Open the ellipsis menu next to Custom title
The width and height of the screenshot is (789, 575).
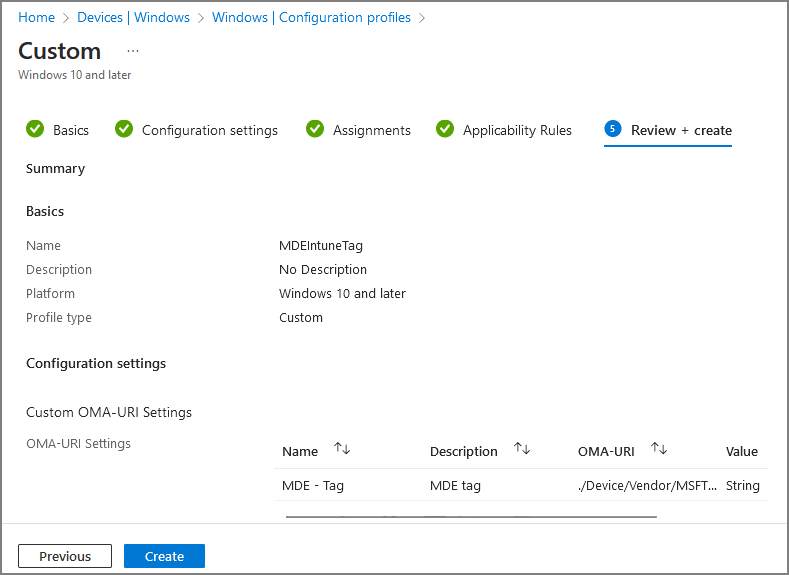(133, 51)
